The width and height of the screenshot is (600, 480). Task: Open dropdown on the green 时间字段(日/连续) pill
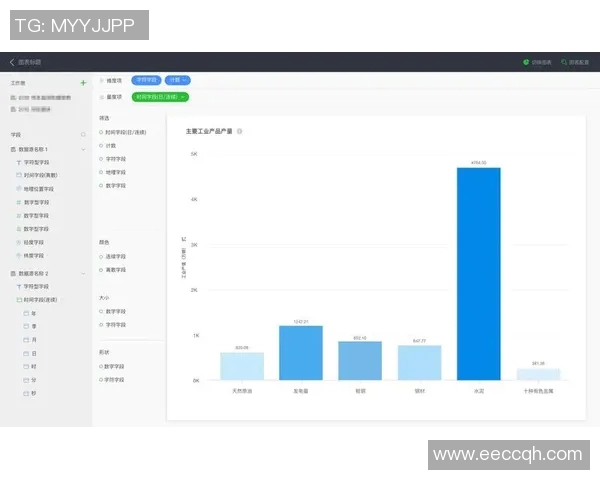tap(182, 97)
